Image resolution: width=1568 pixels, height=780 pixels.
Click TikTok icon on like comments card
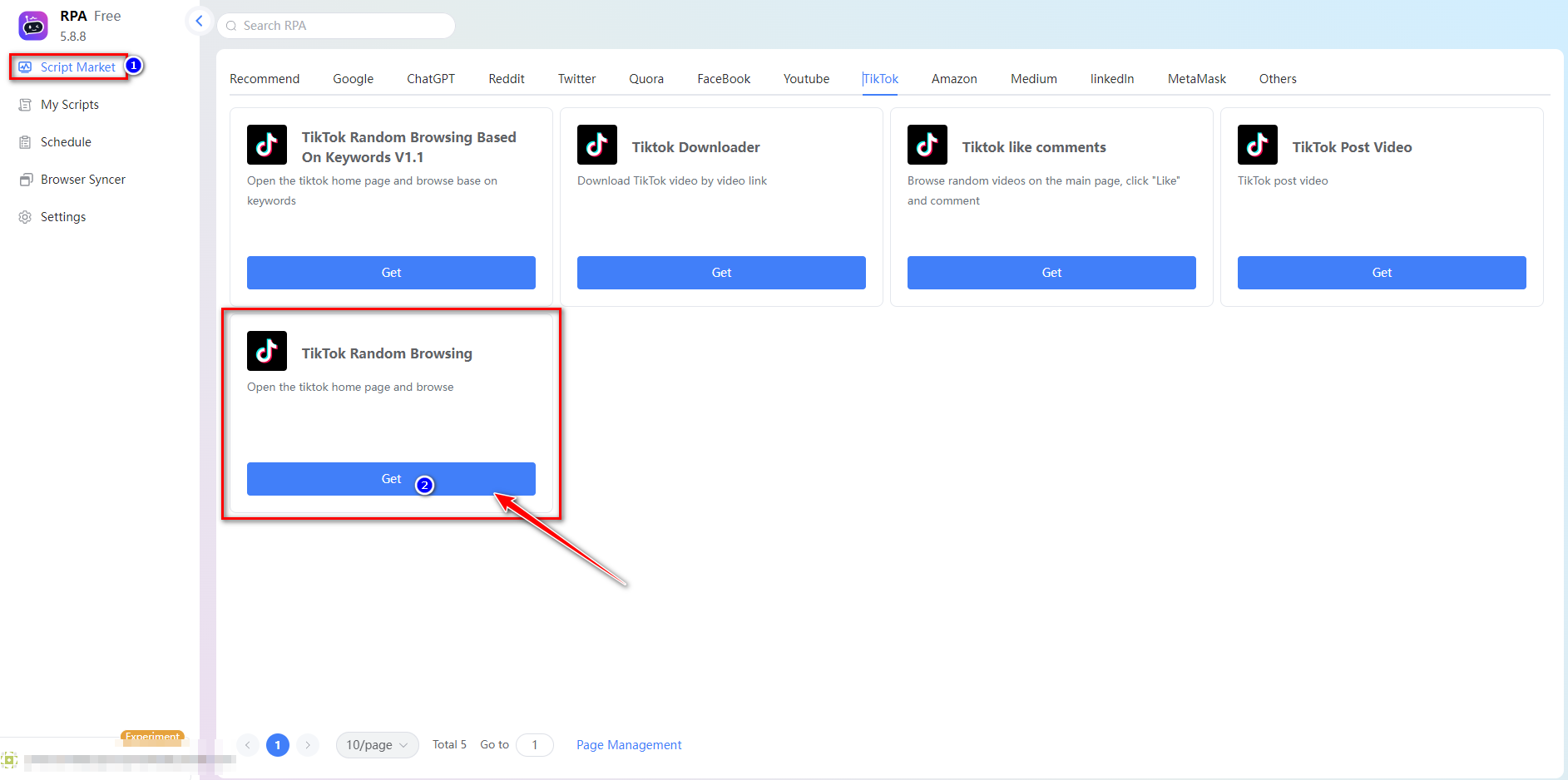pyautogui.click(x=927, y=145)
